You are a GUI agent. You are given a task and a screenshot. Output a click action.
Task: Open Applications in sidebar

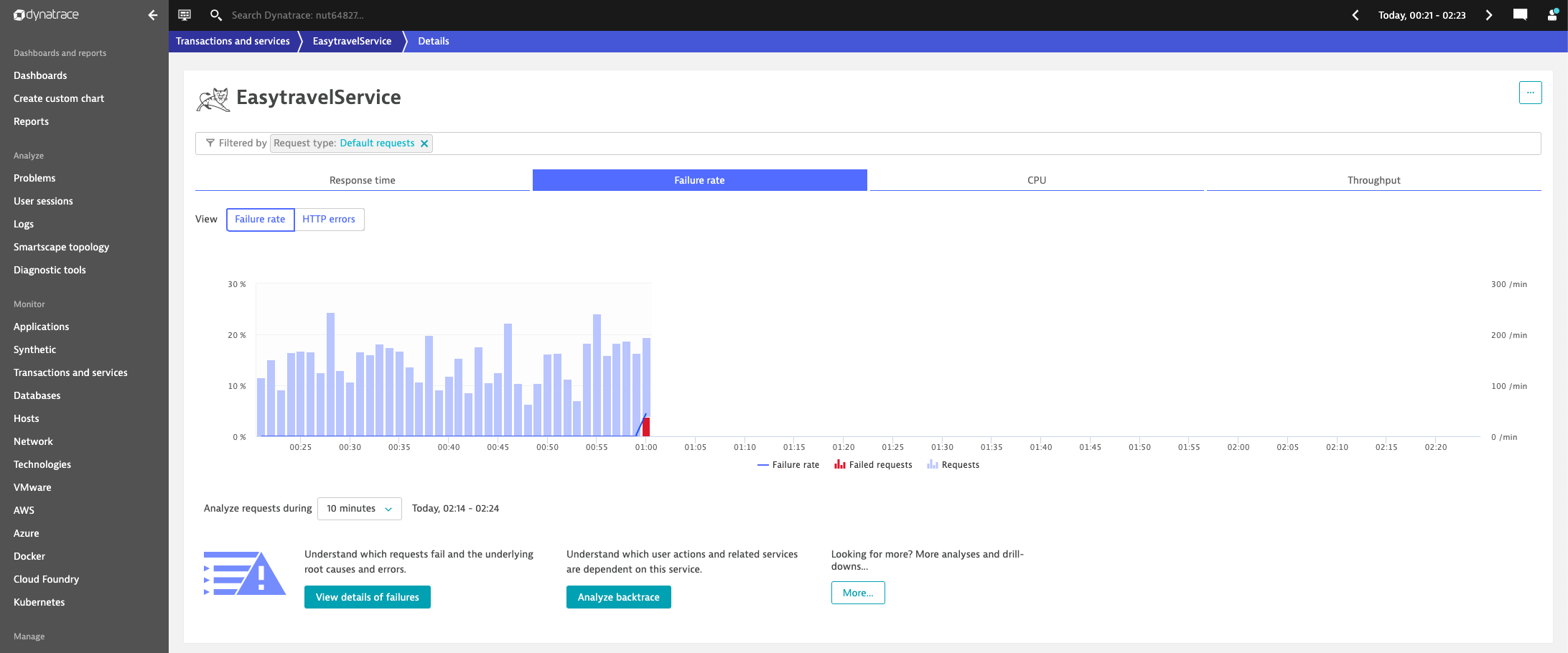(41, 326)
